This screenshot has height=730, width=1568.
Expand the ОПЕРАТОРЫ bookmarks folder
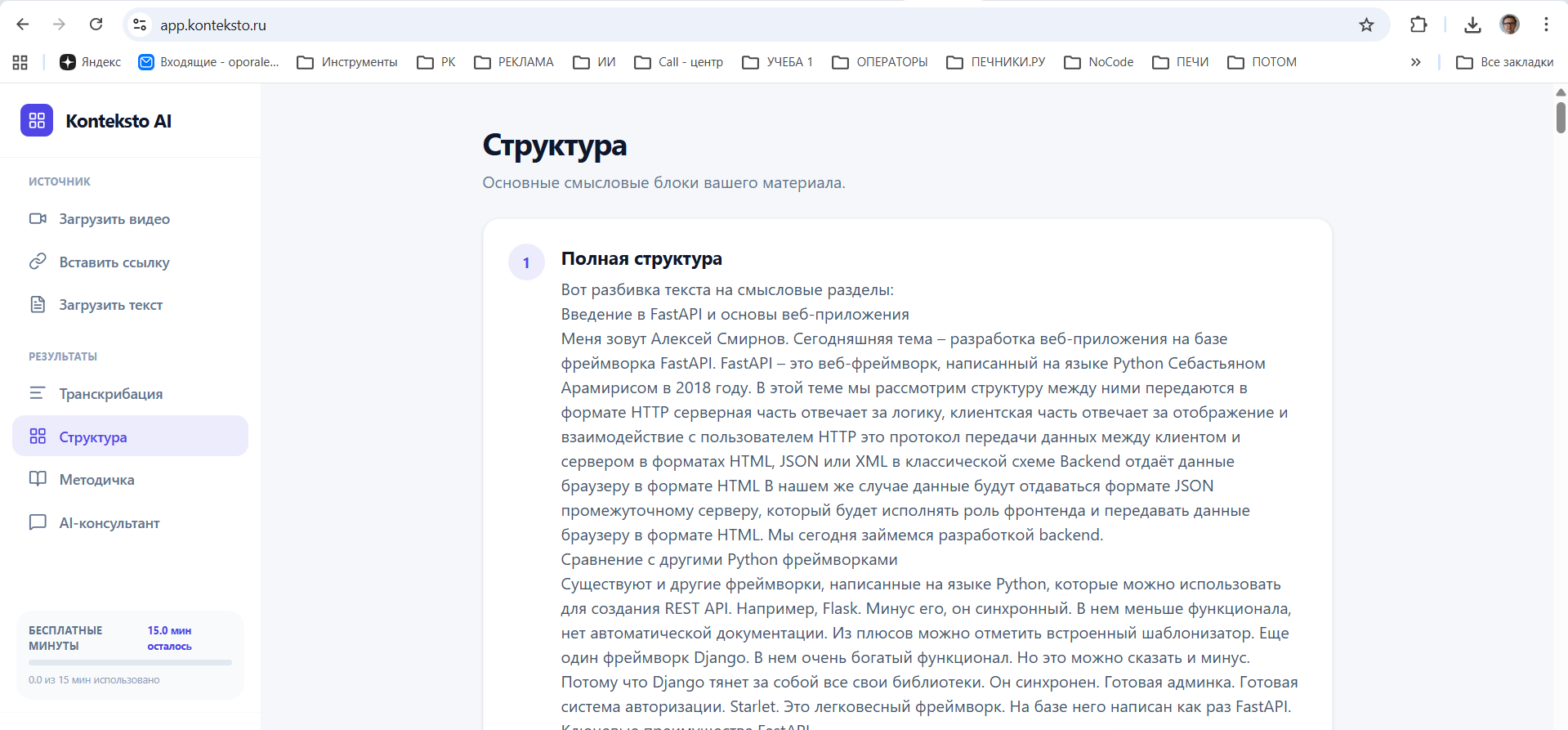tap(880, 62)
